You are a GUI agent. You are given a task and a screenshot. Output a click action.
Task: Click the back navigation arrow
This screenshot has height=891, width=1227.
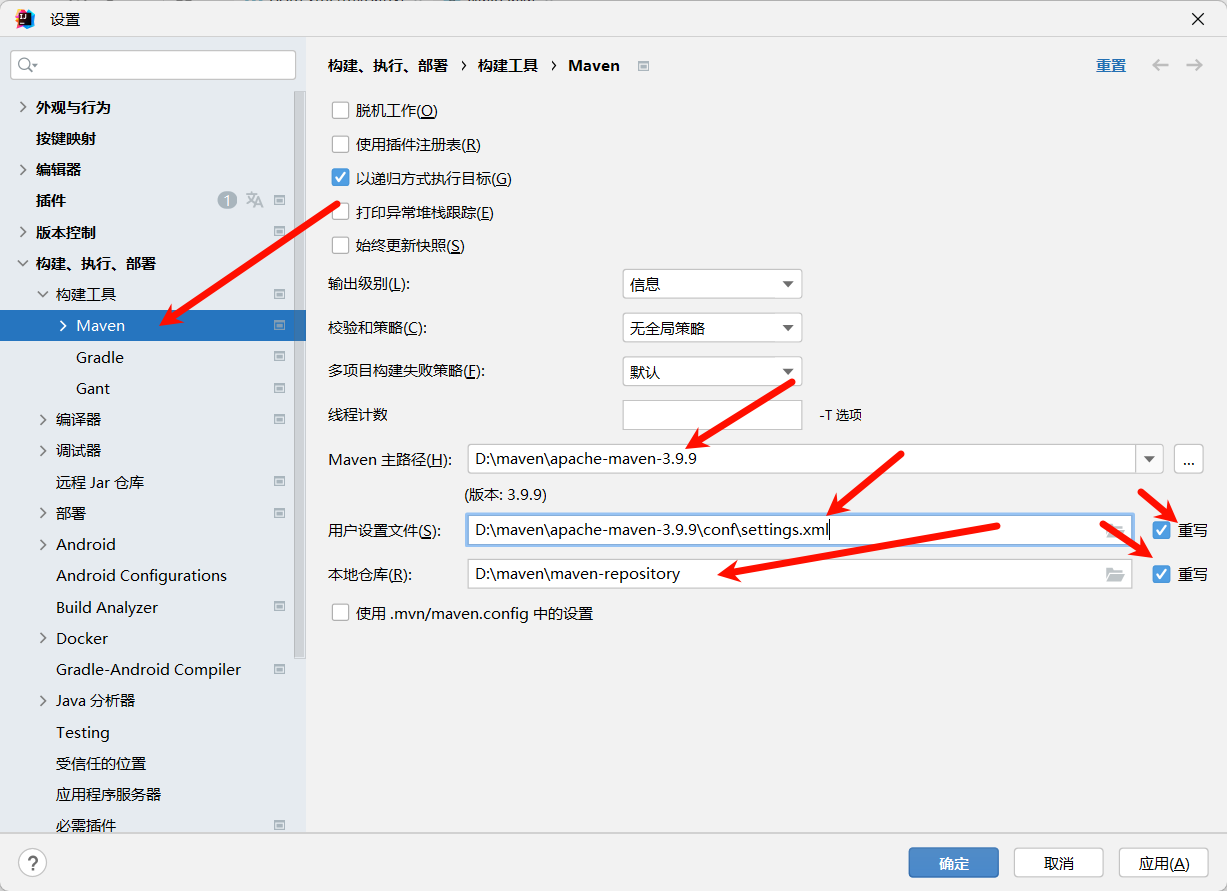coord(1160,65)
